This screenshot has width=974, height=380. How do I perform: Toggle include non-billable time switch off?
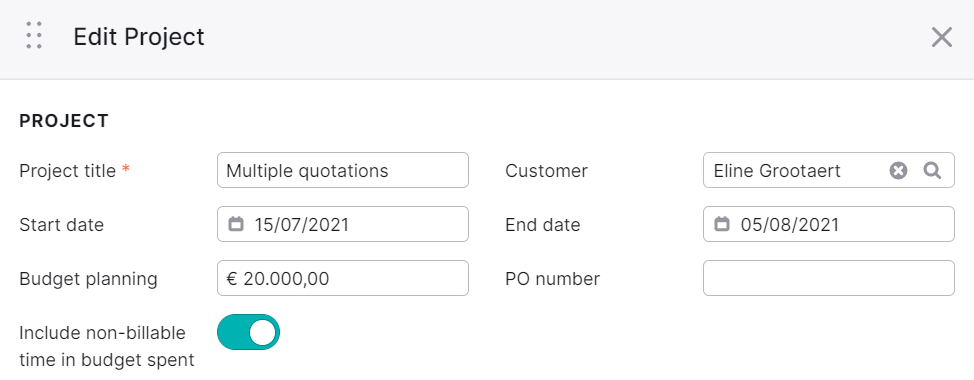tap(248, 332)
